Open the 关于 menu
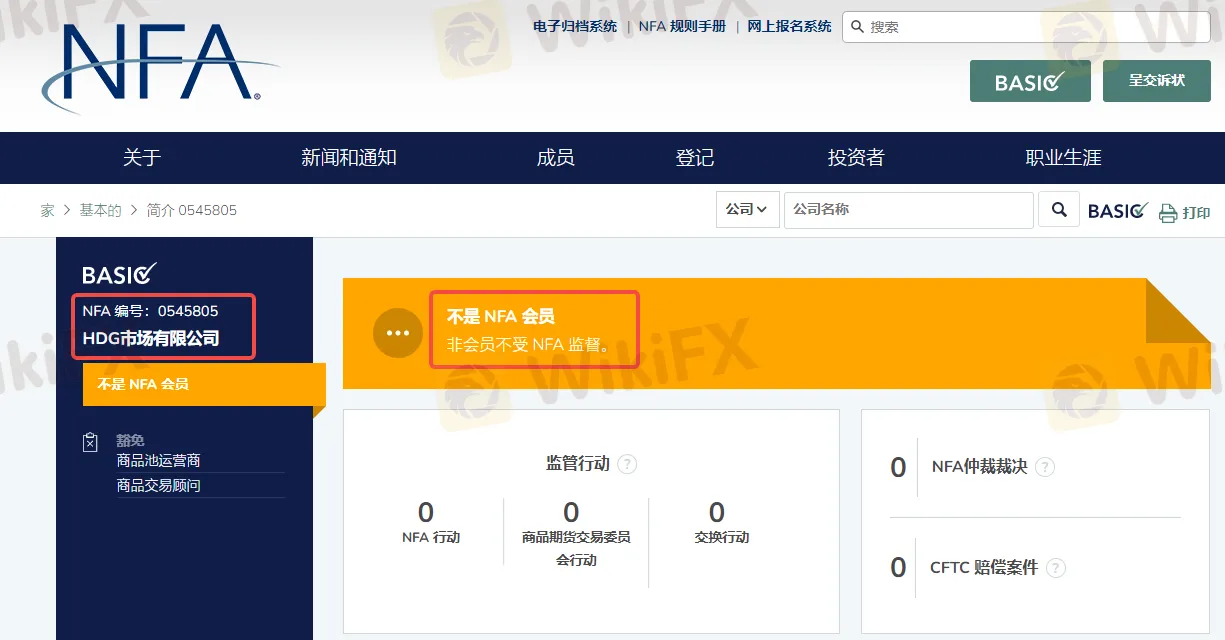The image size is (1225, 640). tap(143, 157)
